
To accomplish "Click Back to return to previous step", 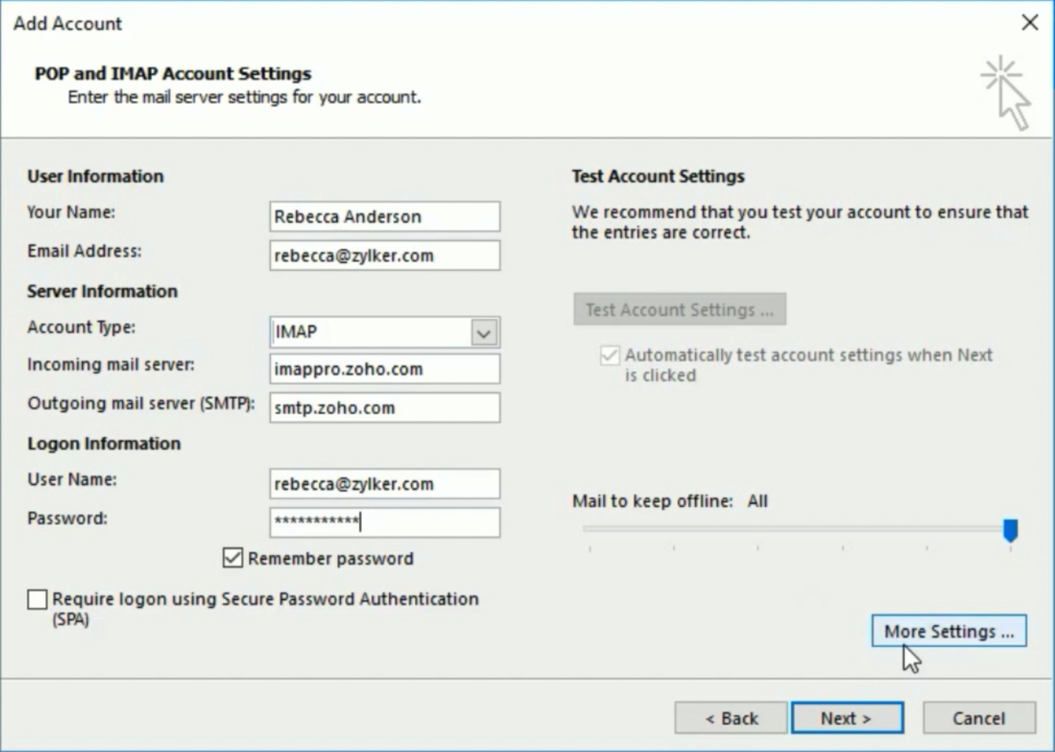I will [x=731, y=717].
